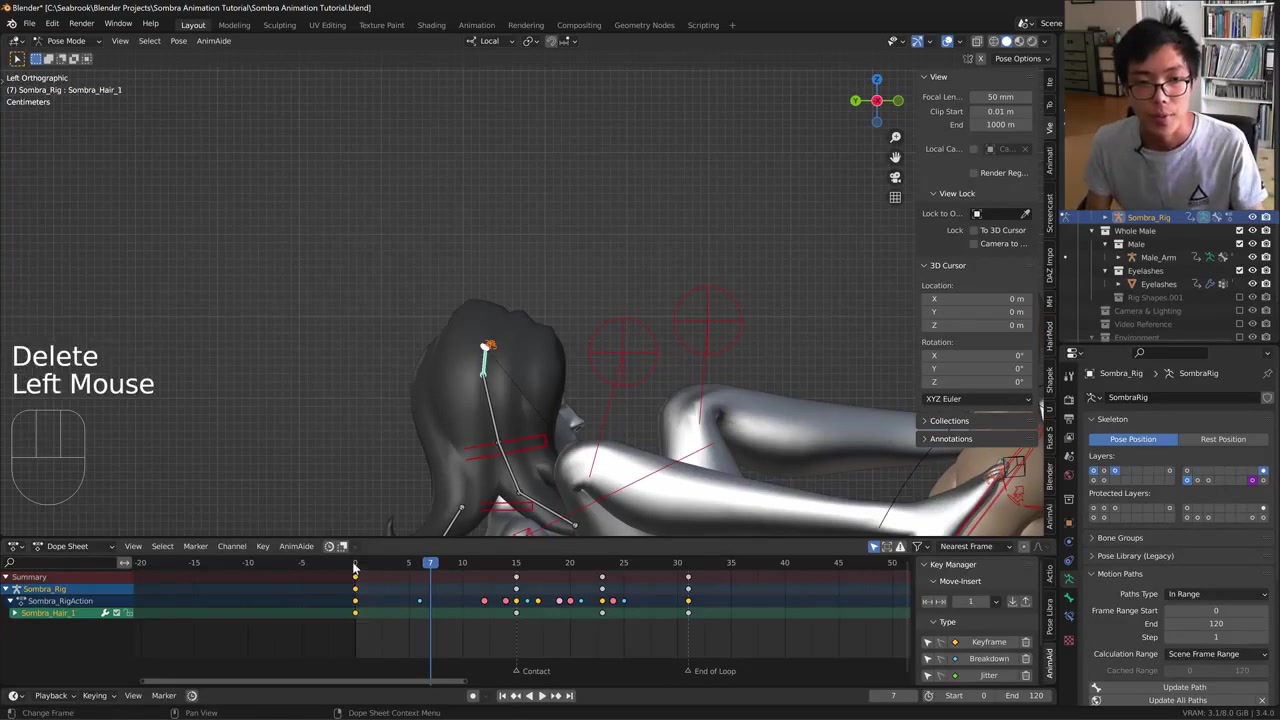The height and width of the screenshot is (720, 1280).
Task: Click the eyedropper next to Lock to Object
Action: tap(1025, 214)
